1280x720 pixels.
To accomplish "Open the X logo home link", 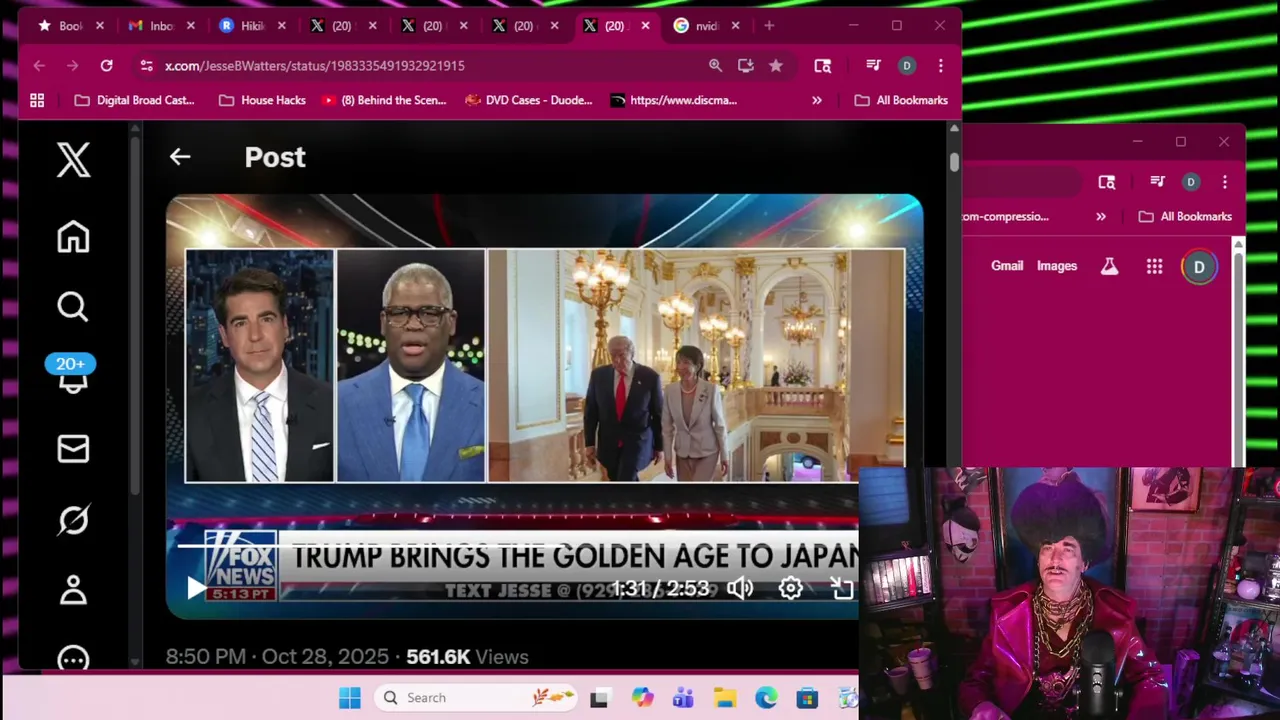I will [x=73, y=160].
